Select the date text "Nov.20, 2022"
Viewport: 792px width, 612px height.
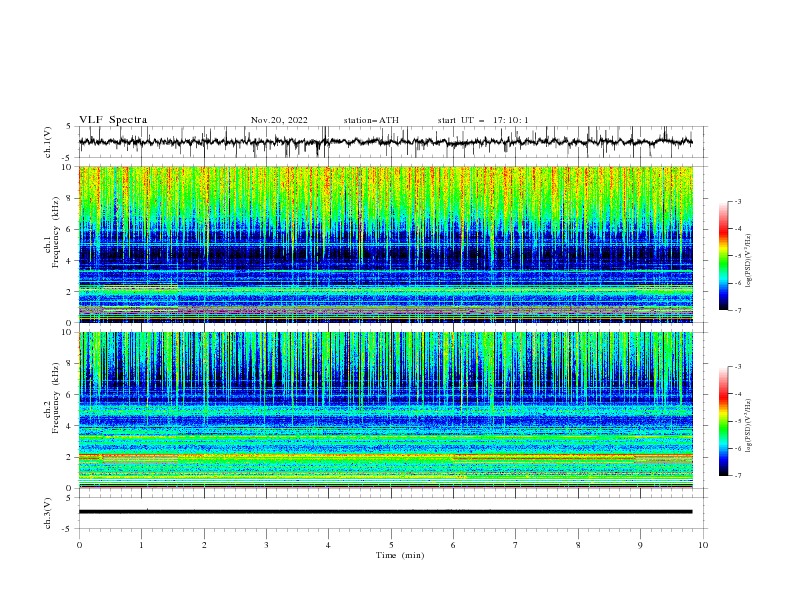coord(279,120)
